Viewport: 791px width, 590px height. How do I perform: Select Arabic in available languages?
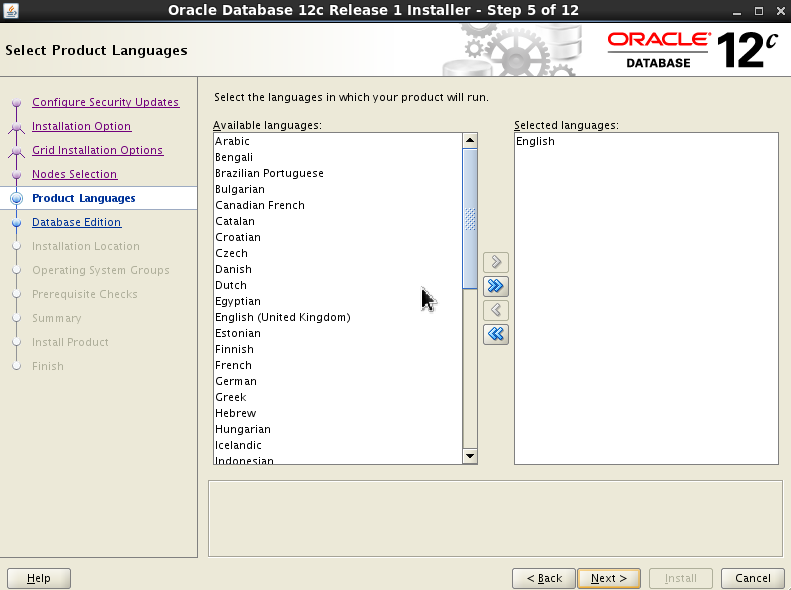coord(337,141)
